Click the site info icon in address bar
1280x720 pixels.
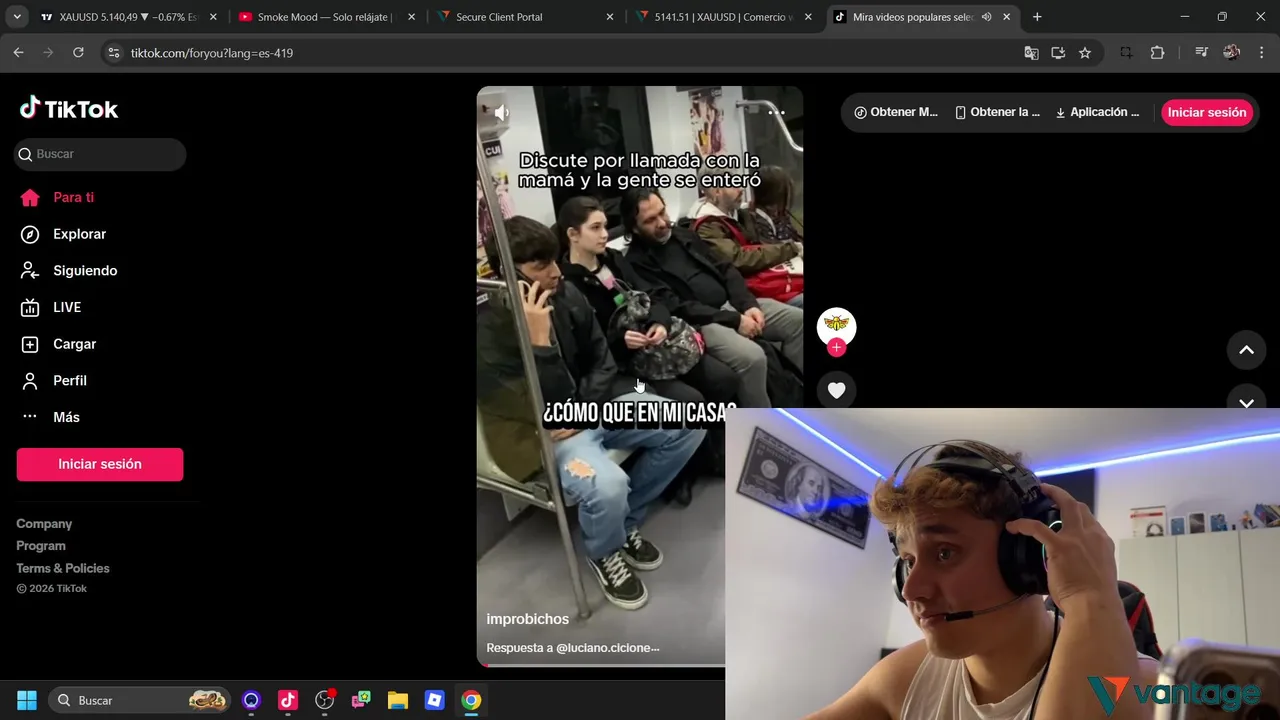(113, 53)
